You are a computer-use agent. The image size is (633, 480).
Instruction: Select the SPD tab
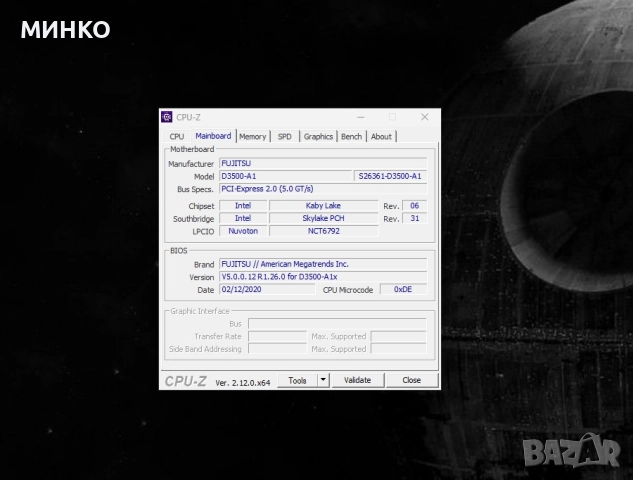(285, 137)
